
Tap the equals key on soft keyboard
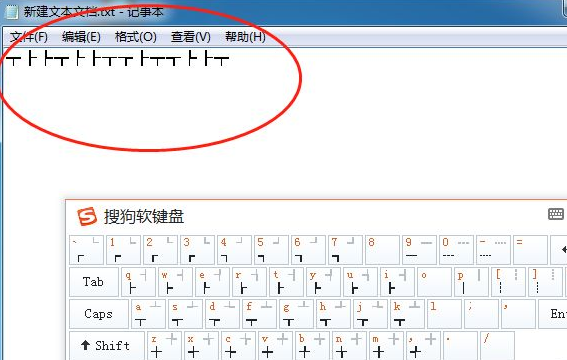point(530,250)
